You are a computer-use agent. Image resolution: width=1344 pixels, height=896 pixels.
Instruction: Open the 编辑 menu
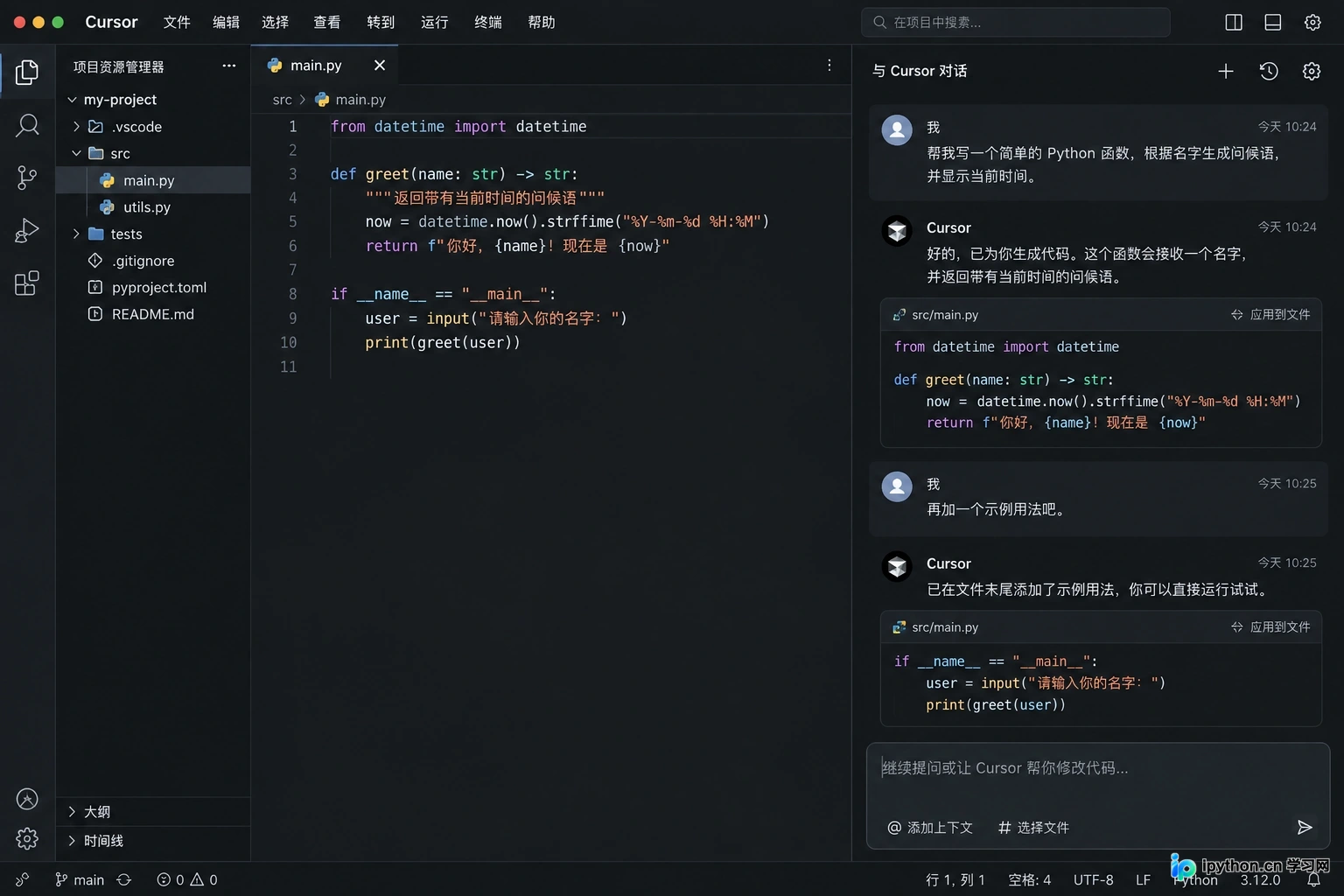tap(226, 22)
